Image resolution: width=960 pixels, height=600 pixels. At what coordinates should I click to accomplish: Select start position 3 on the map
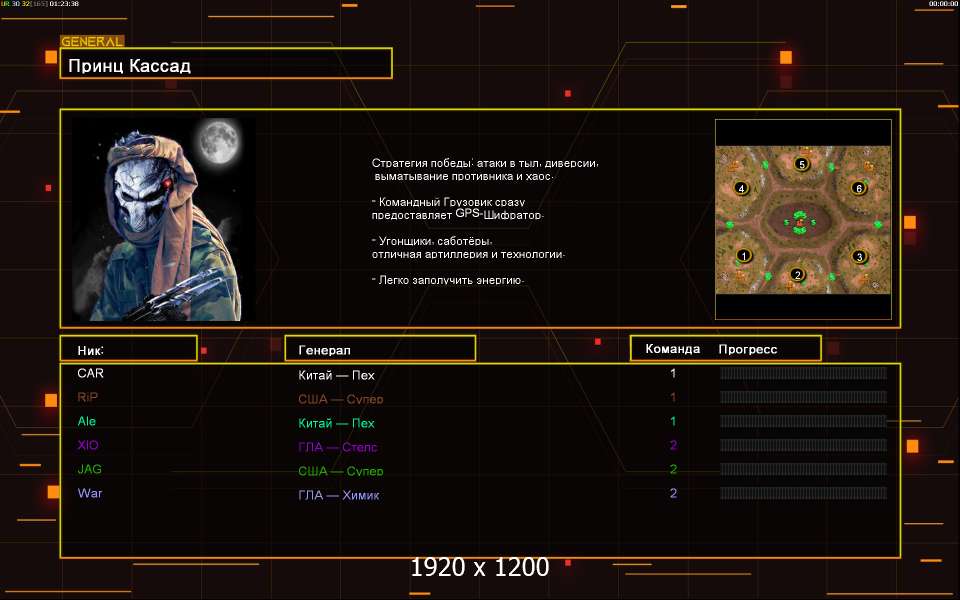859,257
